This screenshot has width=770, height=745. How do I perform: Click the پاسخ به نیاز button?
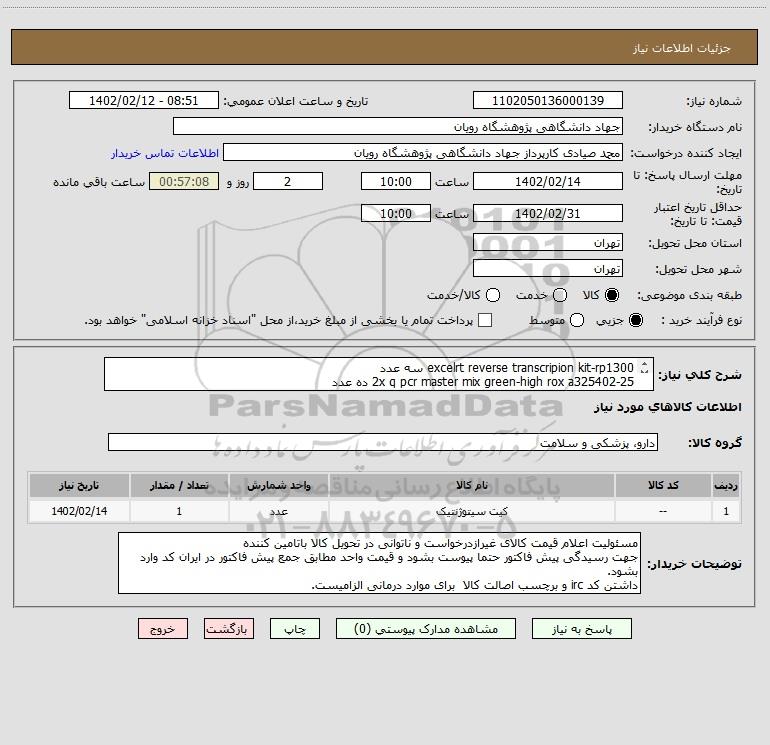pyautogui.click(x=582, y=629)
